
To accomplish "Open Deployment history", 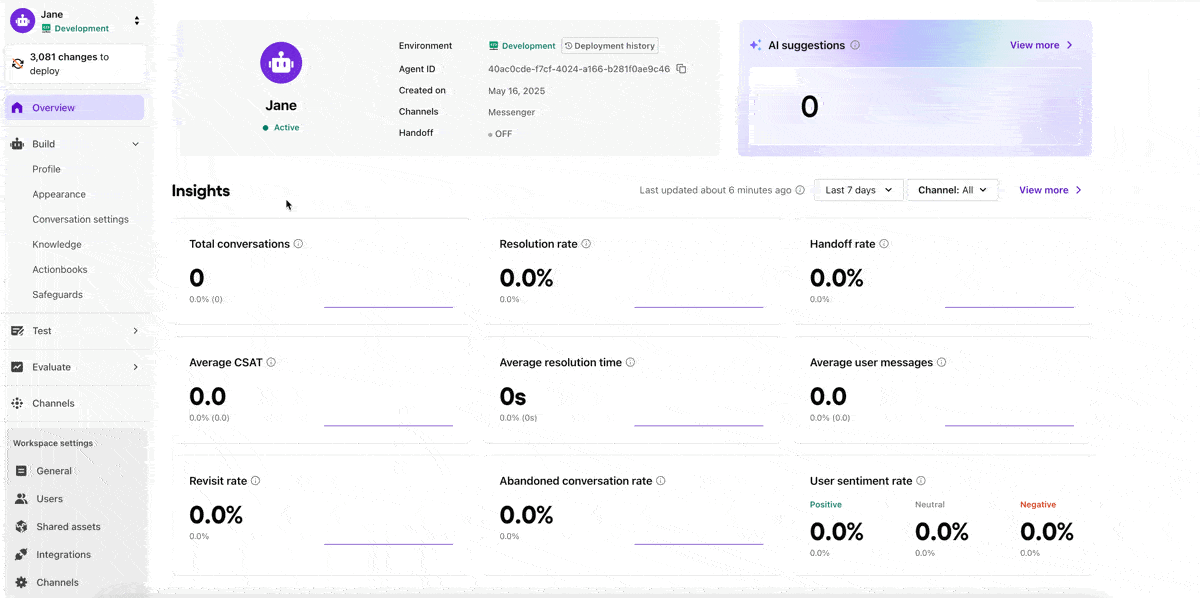I will pos(610,45).
